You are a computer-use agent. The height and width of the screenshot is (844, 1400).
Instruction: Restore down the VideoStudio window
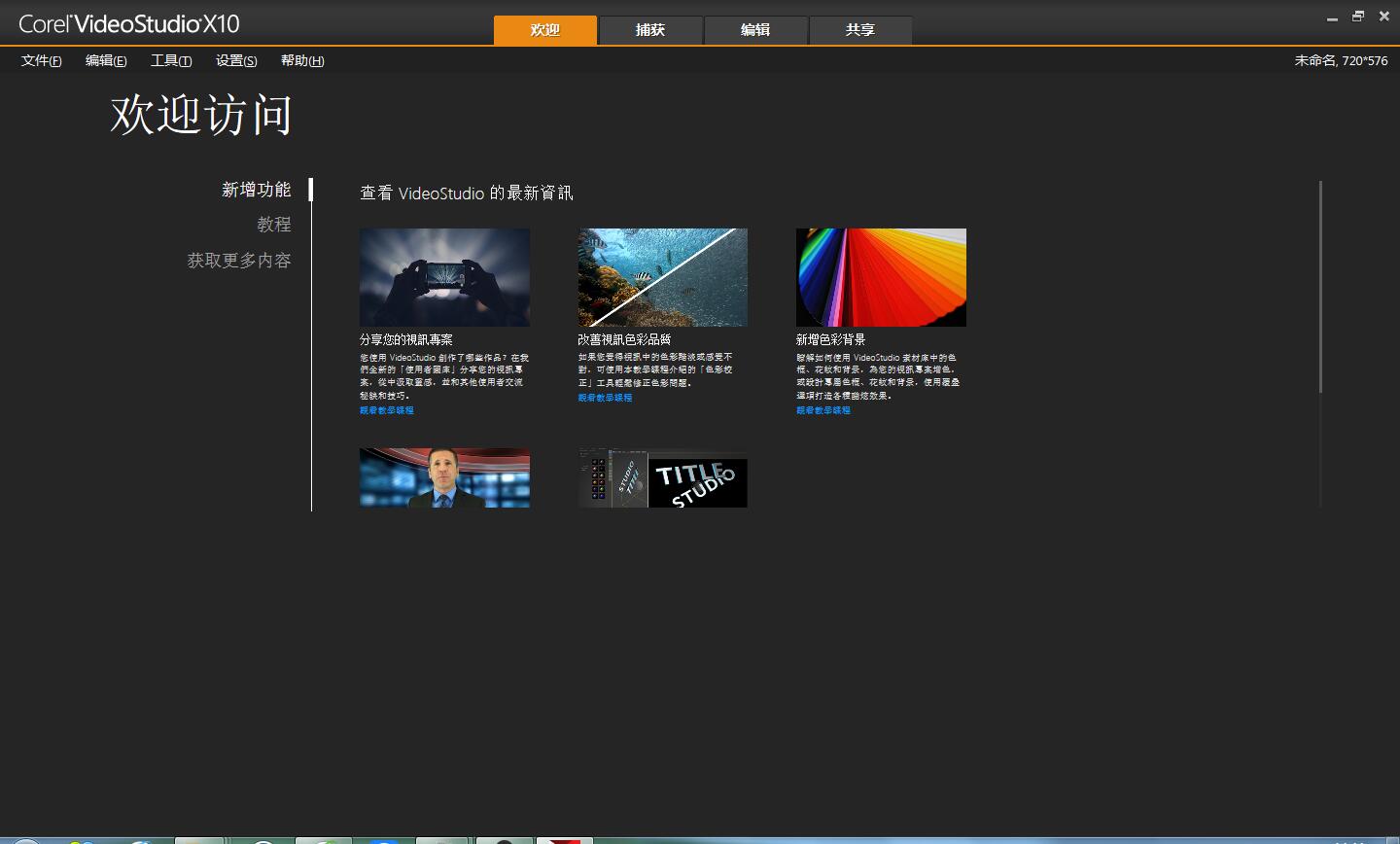tap(1358, 17)
